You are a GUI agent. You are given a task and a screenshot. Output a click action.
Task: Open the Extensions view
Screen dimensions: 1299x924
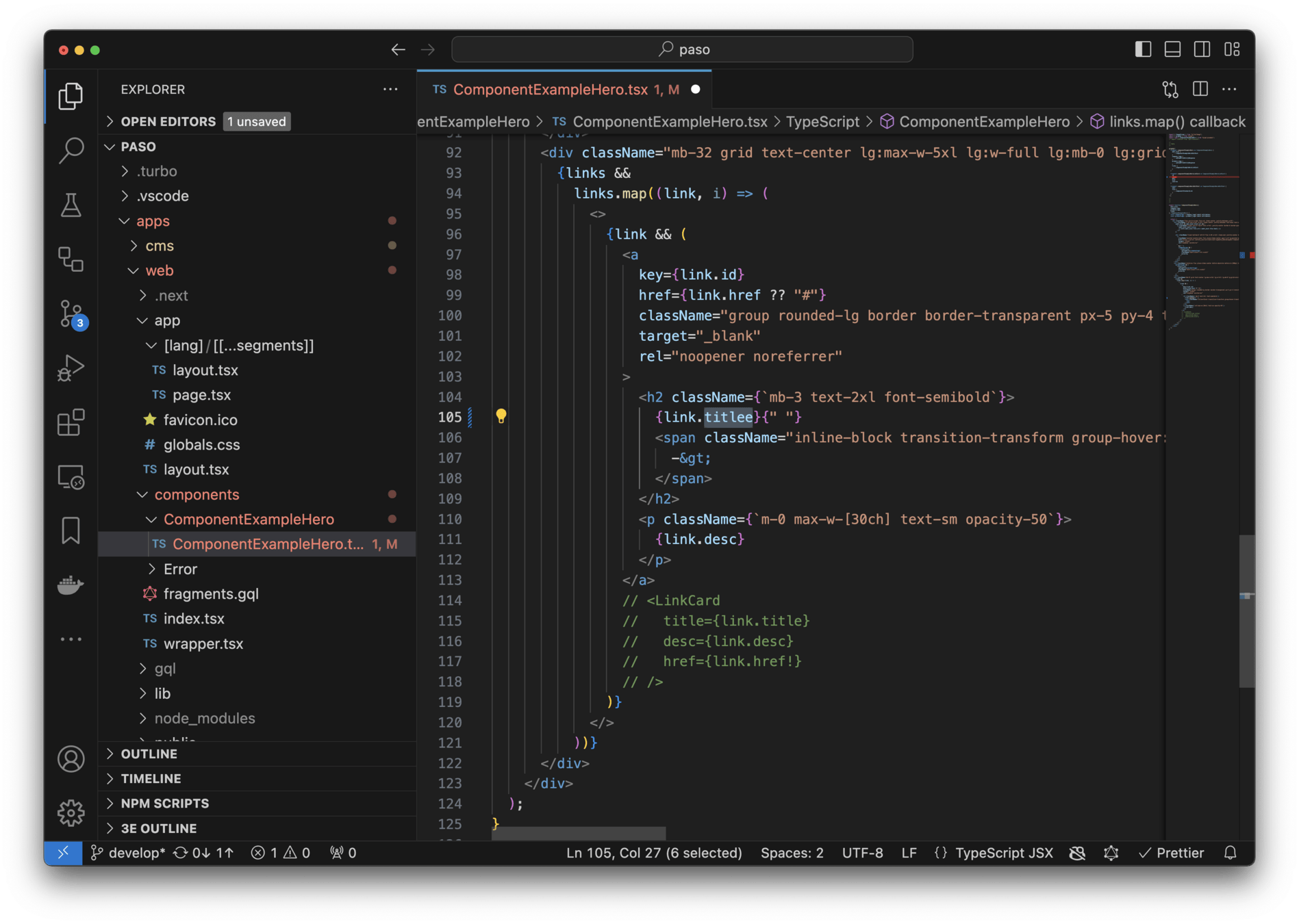click(71, 422)
